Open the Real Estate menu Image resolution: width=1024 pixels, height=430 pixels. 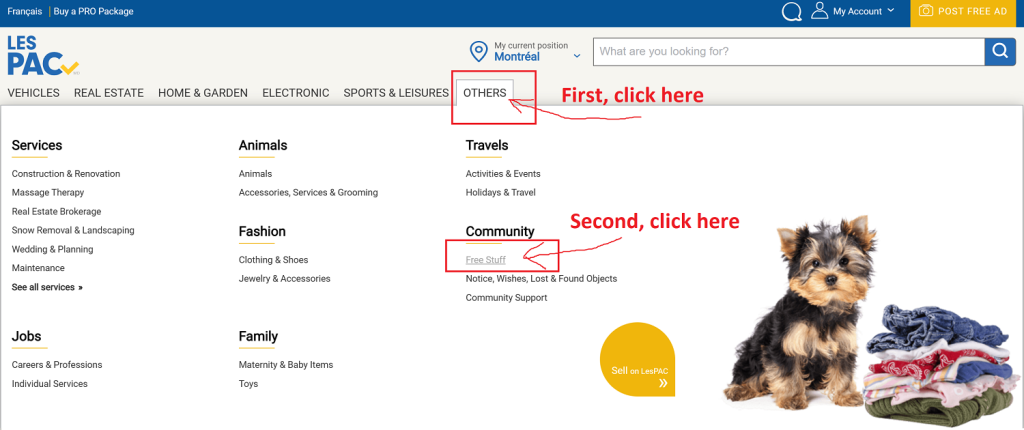click(108, 93)
